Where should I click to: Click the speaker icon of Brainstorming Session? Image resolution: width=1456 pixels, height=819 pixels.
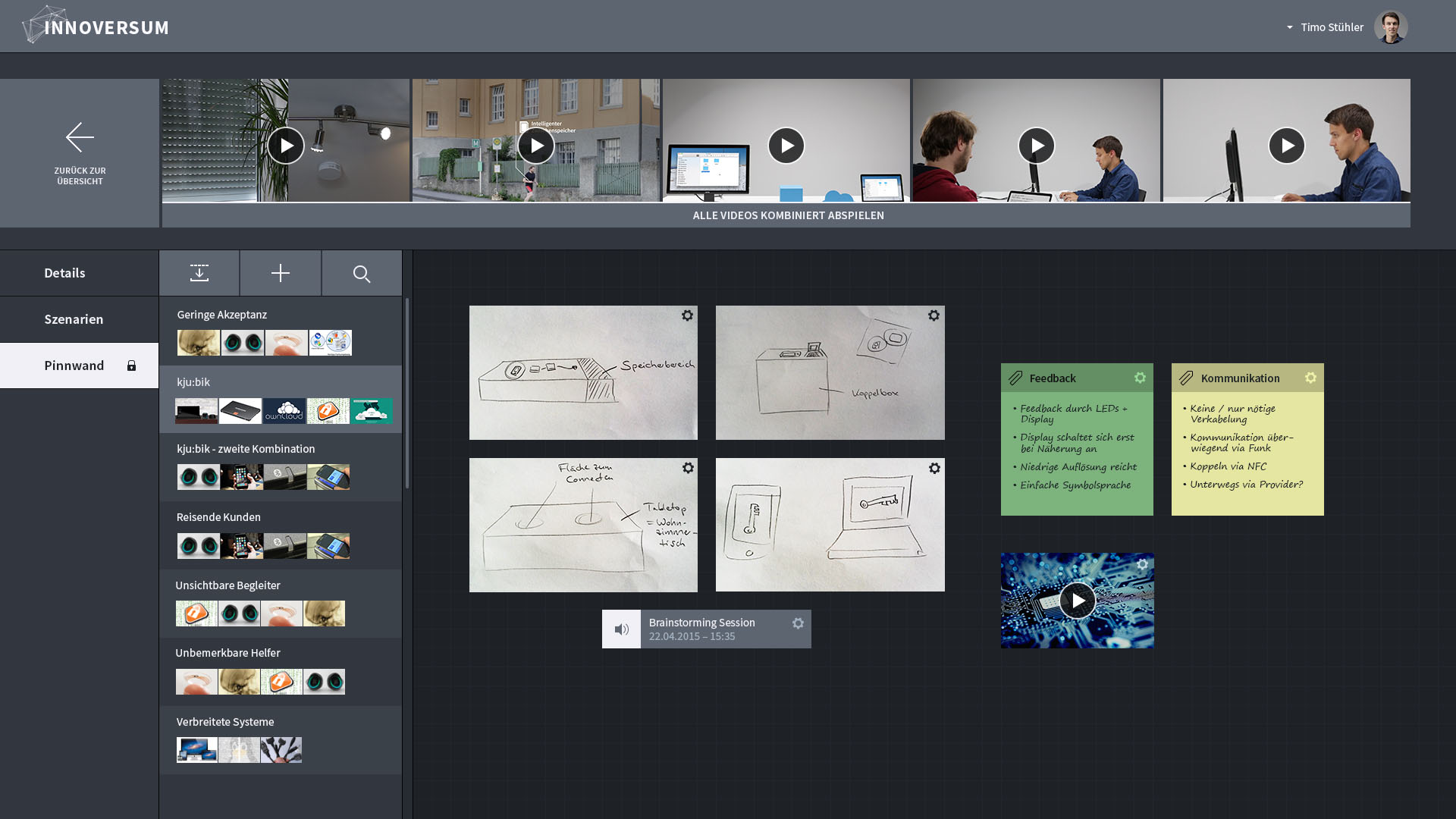point(621,629)
